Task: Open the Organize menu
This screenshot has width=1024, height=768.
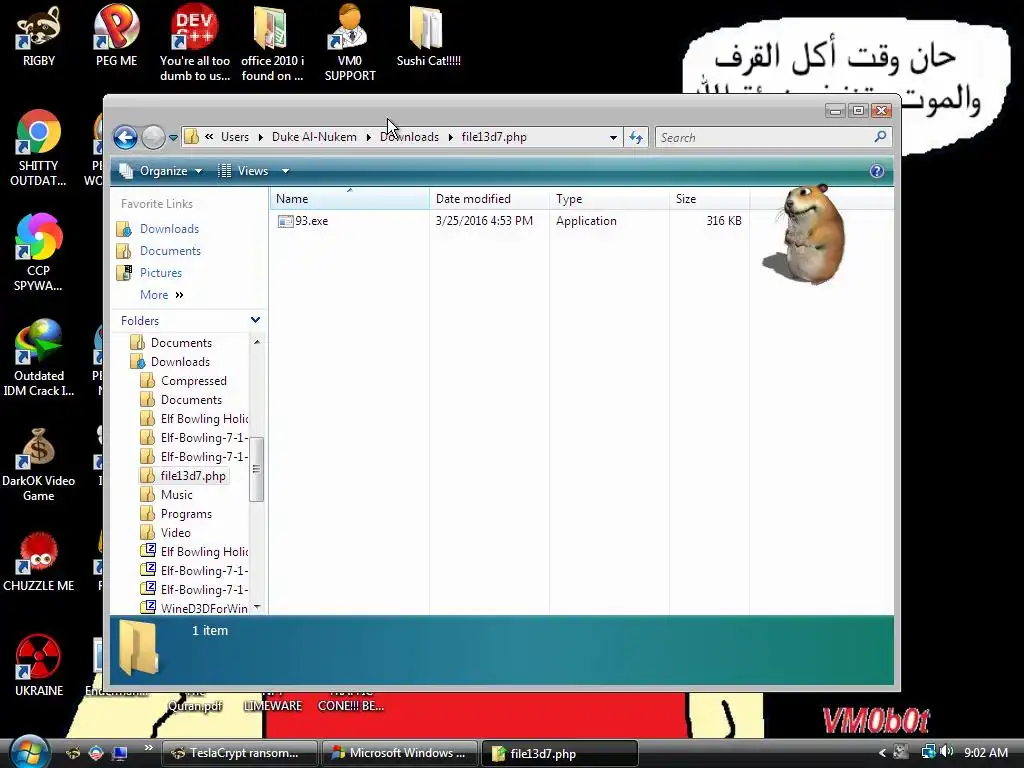Action: click(x=161, y=171)
